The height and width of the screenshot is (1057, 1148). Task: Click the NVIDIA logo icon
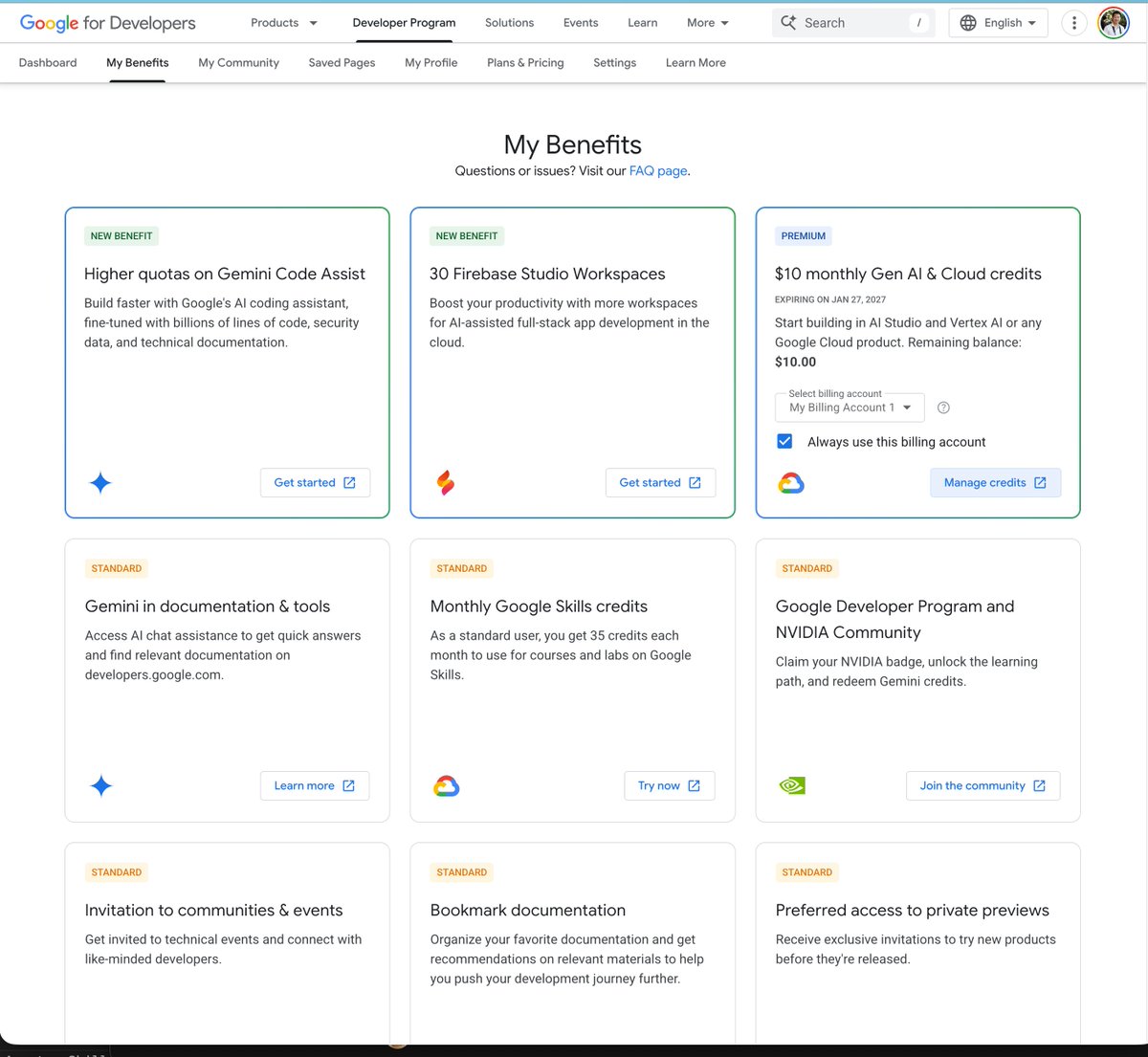point(792,786)
